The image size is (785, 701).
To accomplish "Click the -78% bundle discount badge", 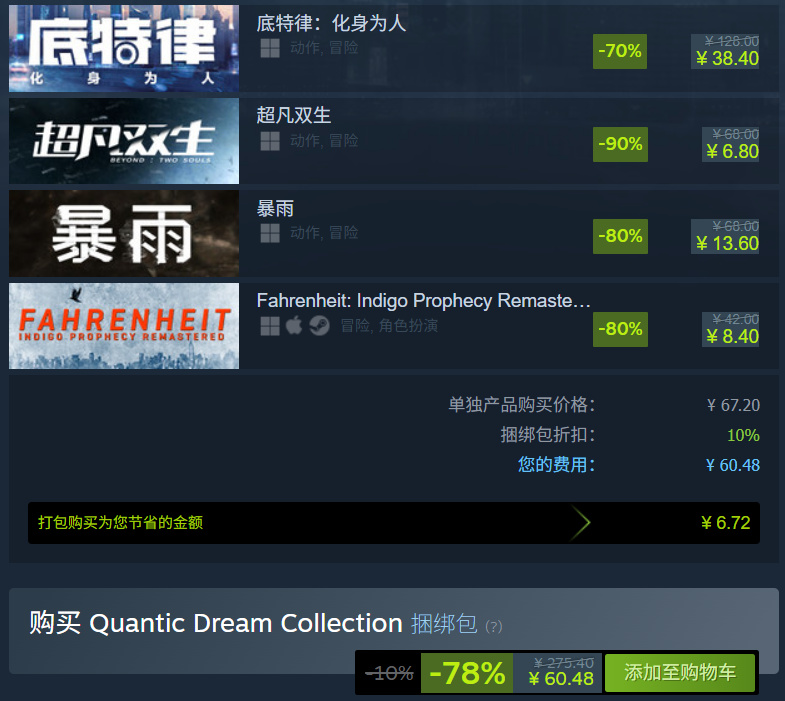I will click(x=467, y=673).
